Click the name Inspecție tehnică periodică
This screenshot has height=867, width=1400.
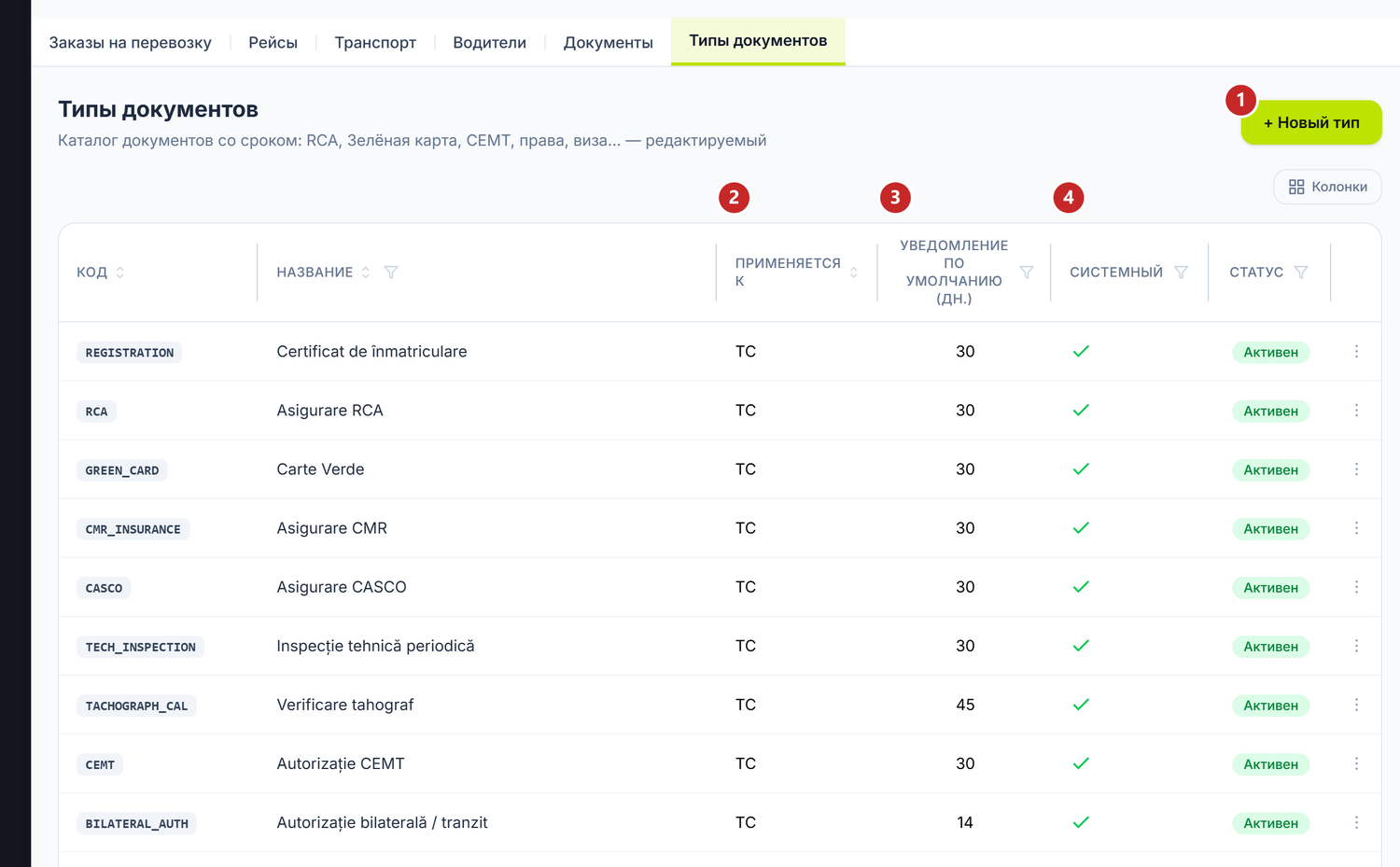coord(375,646)
